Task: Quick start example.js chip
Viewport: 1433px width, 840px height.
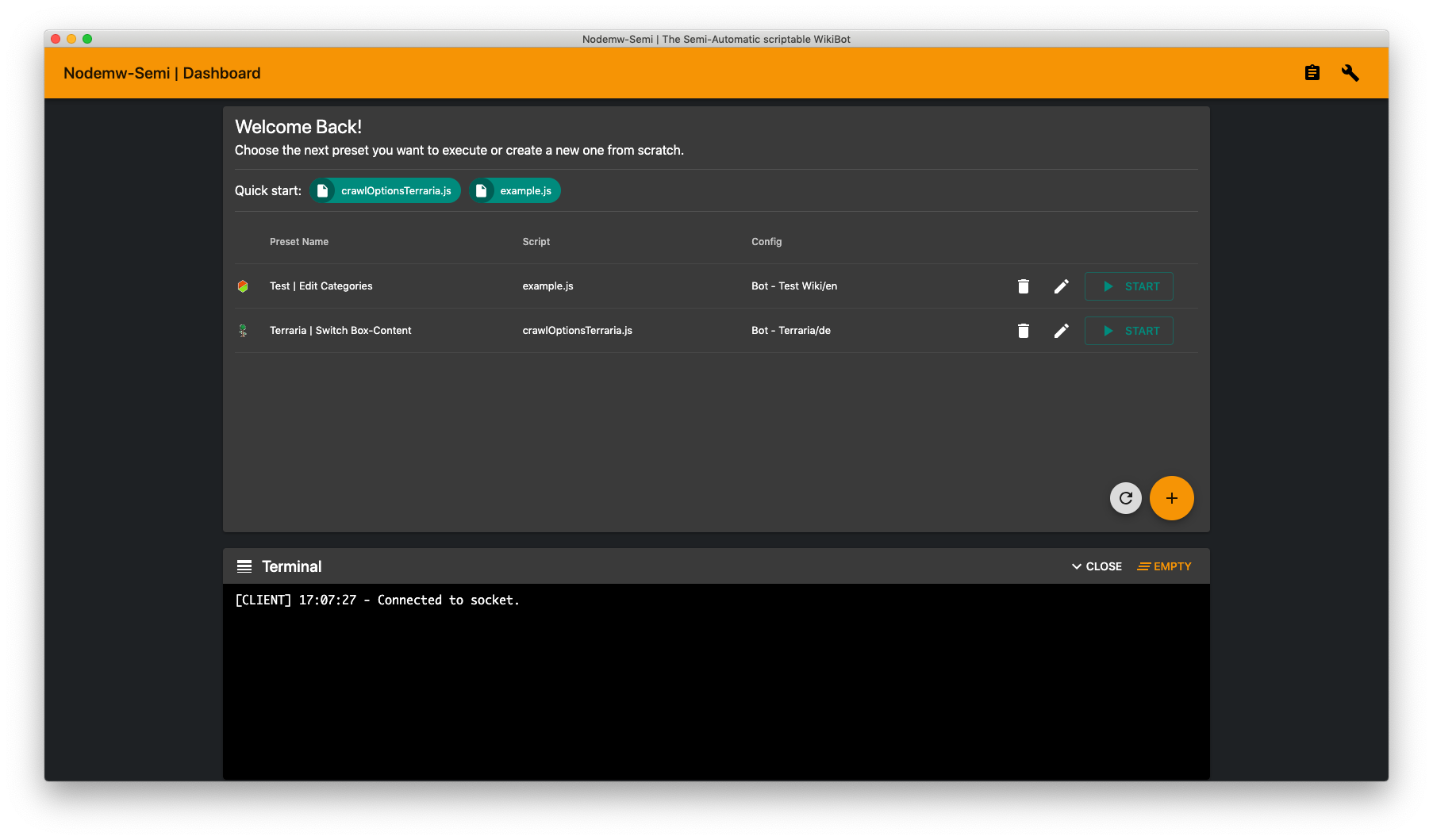Action: [514, 190]
